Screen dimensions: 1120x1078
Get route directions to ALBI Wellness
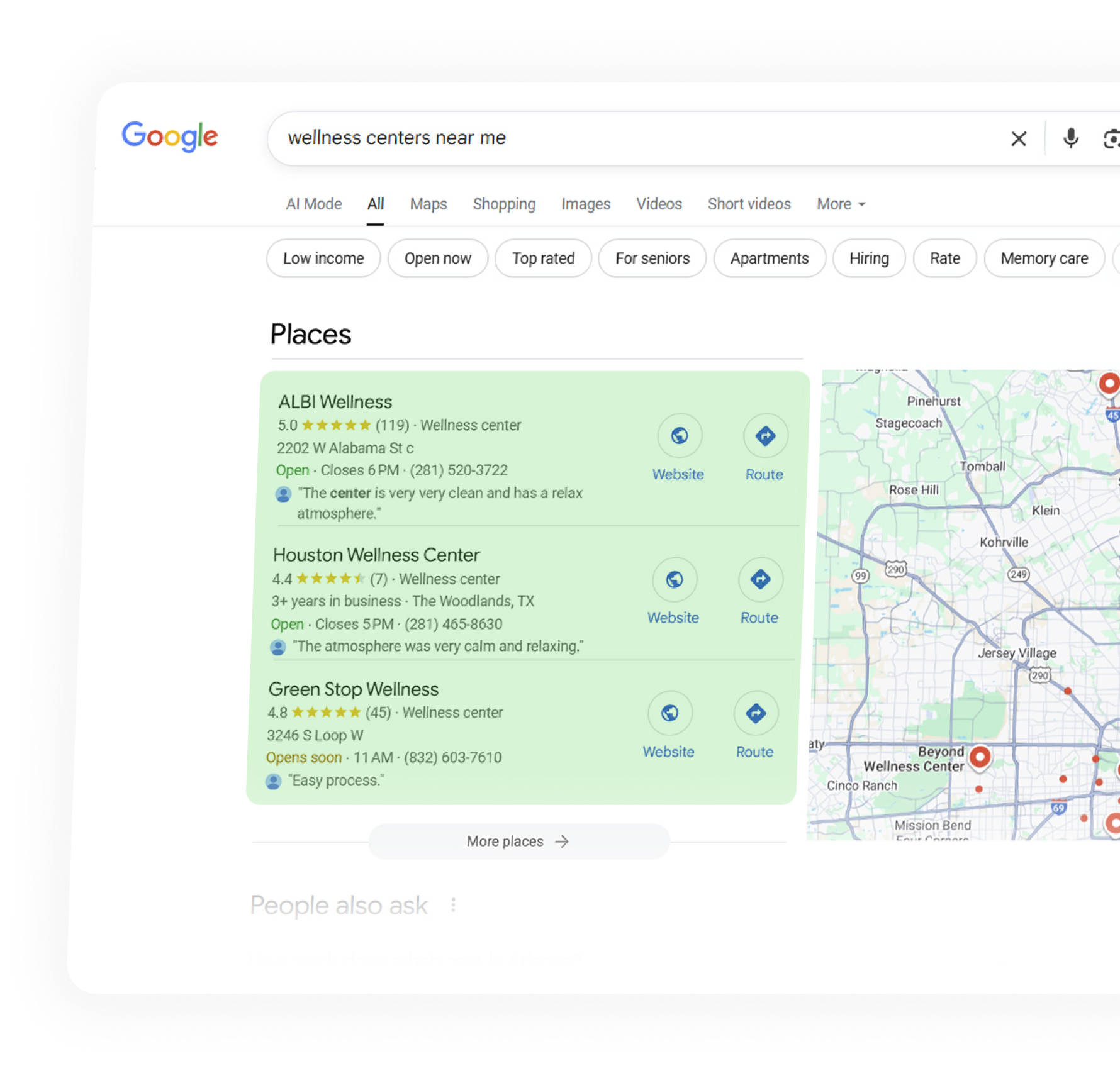pos(765,435)
